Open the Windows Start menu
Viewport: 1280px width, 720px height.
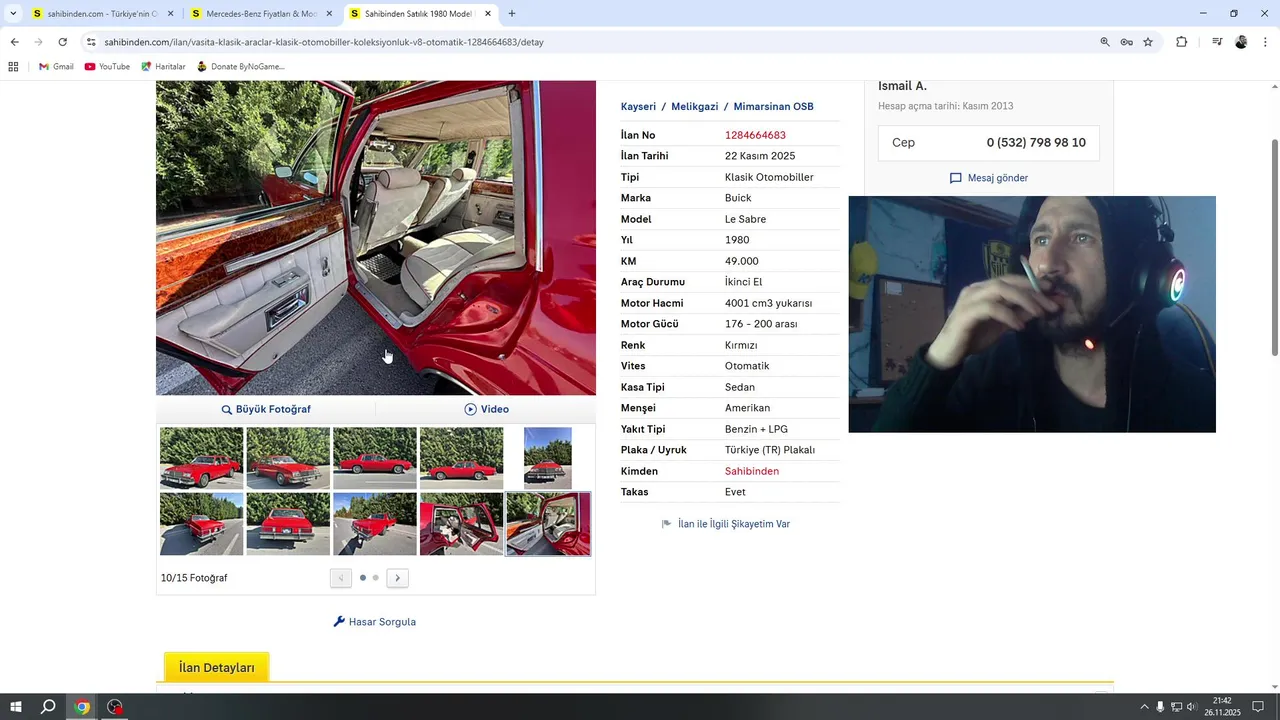click(x=16, y=707)
